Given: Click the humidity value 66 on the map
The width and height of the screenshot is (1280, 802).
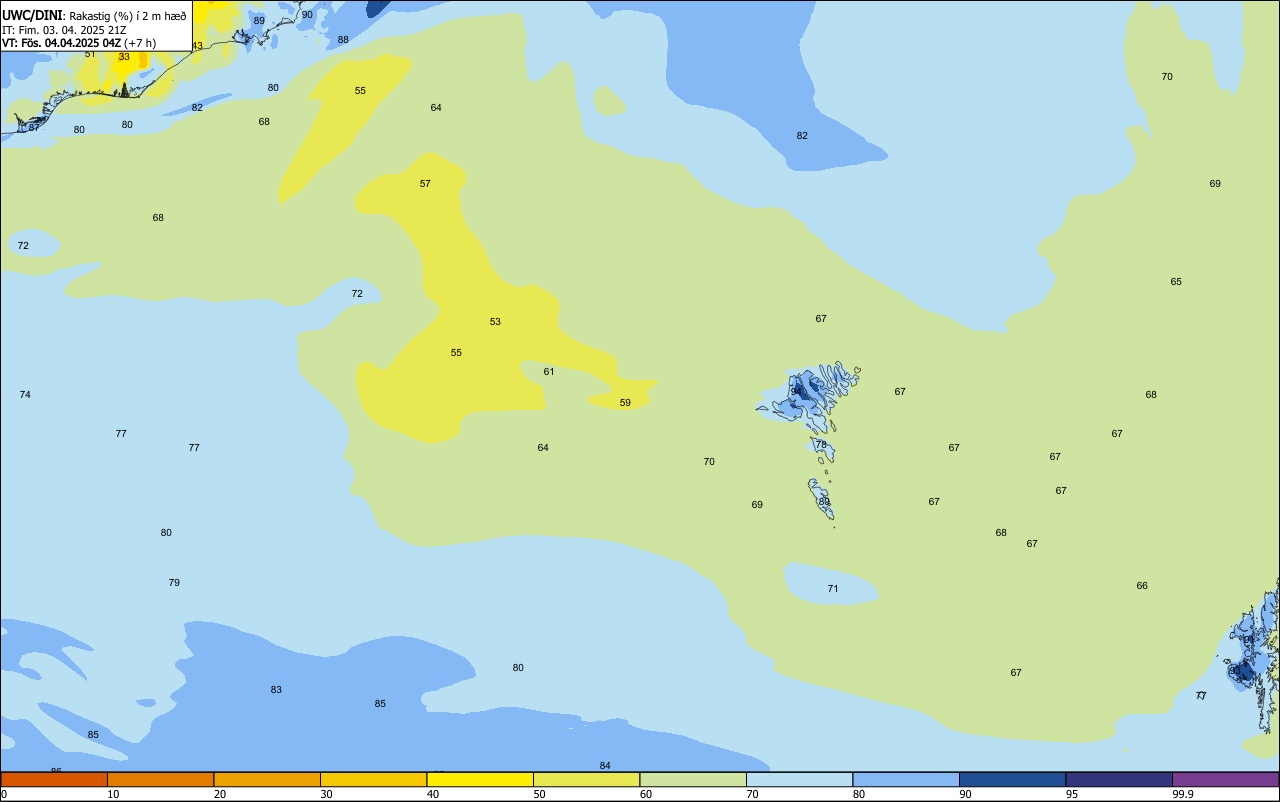Looking at the screenshot, I should coord(1142,586).
